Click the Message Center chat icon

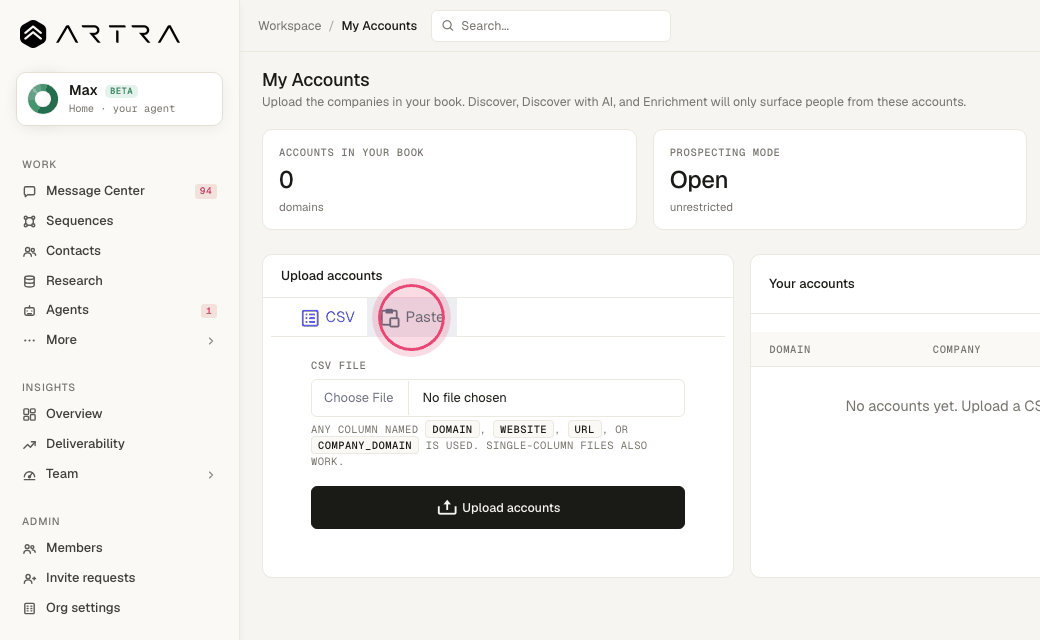tap(29, 192)
